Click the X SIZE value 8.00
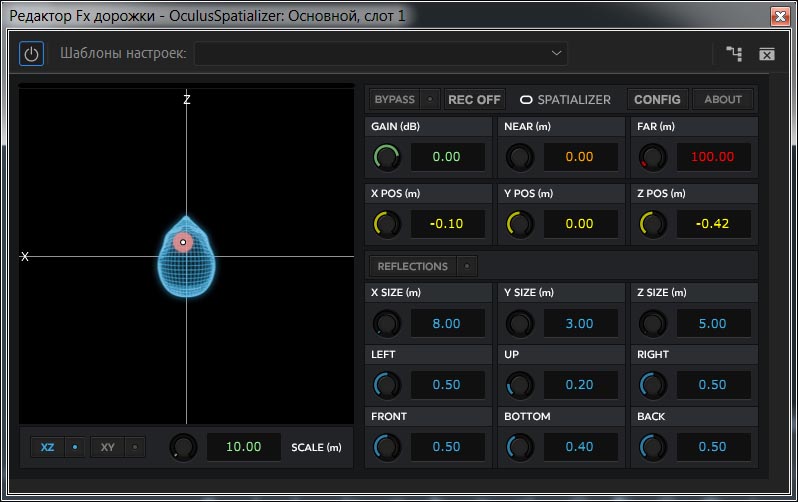798x502 pixels. tap(447, 324)
